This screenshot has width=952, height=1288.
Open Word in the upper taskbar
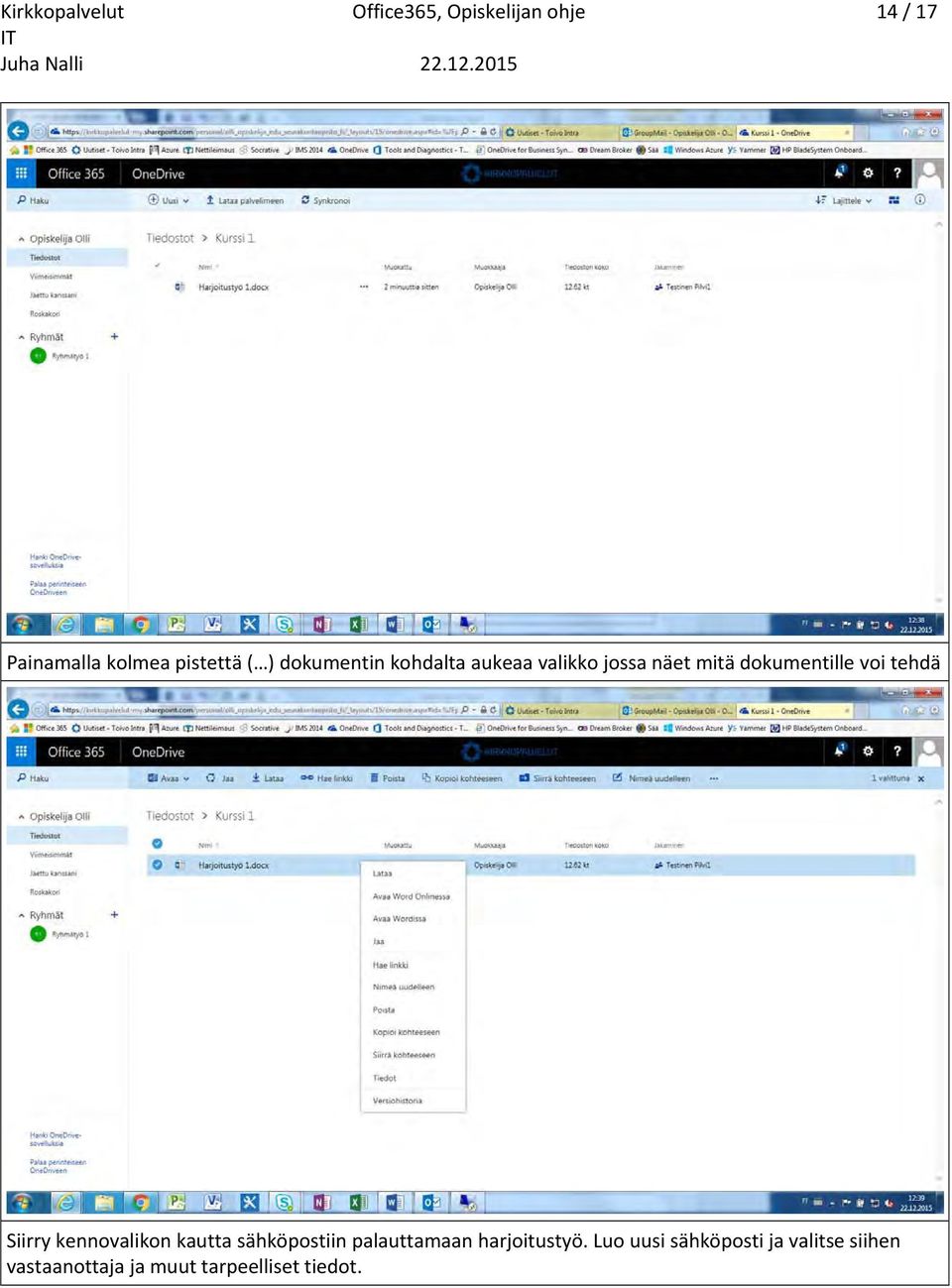pyautogui.click(x=395, y=624)
